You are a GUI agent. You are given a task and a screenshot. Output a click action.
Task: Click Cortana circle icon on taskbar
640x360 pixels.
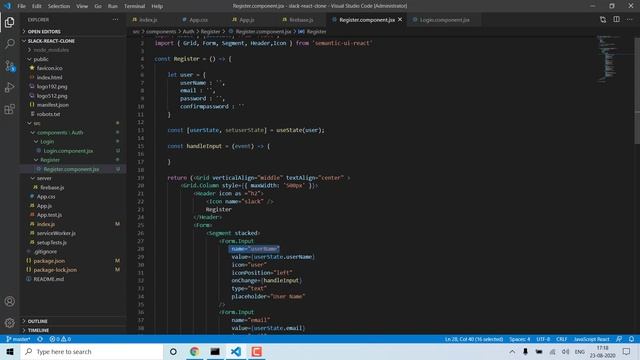tap(173, 351)
